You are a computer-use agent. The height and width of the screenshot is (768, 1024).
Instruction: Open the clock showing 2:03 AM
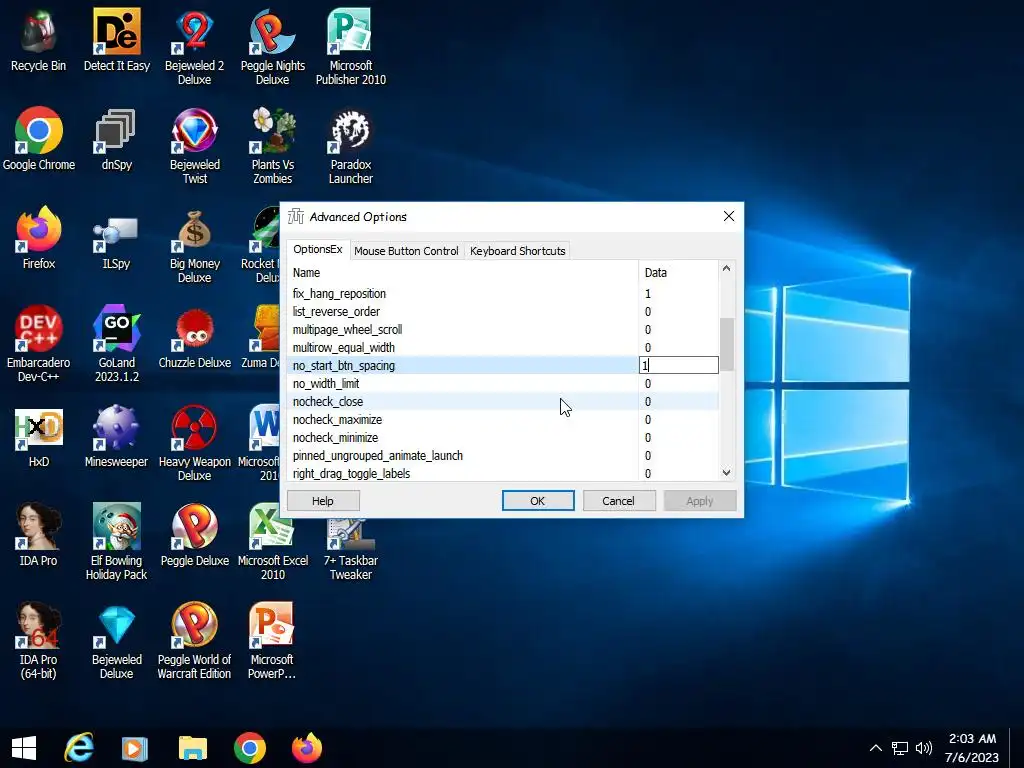(972, 748)
